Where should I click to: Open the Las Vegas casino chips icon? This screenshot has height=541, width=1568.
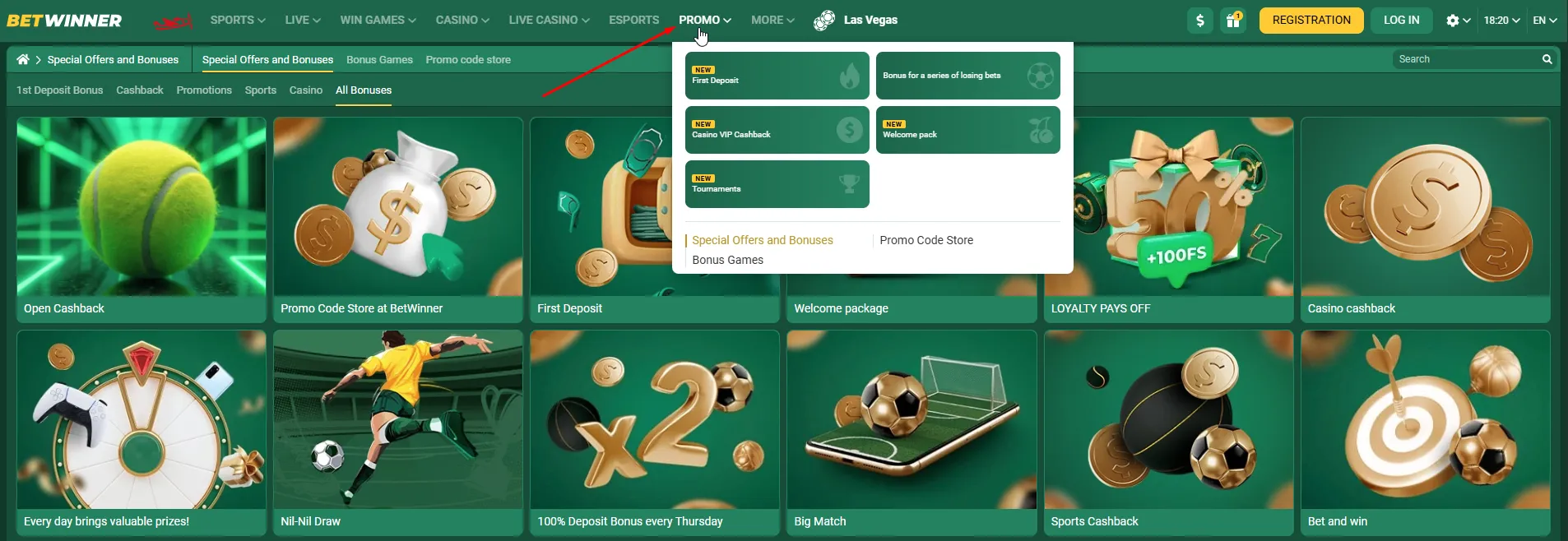click(x=824, y=21)
